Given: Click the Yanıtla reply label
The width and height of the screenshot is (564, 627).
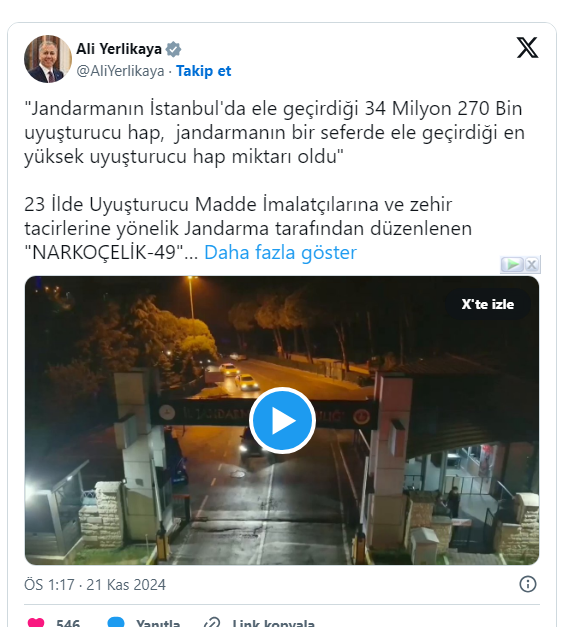Looking at the screenshot, I should click(158, 623).
